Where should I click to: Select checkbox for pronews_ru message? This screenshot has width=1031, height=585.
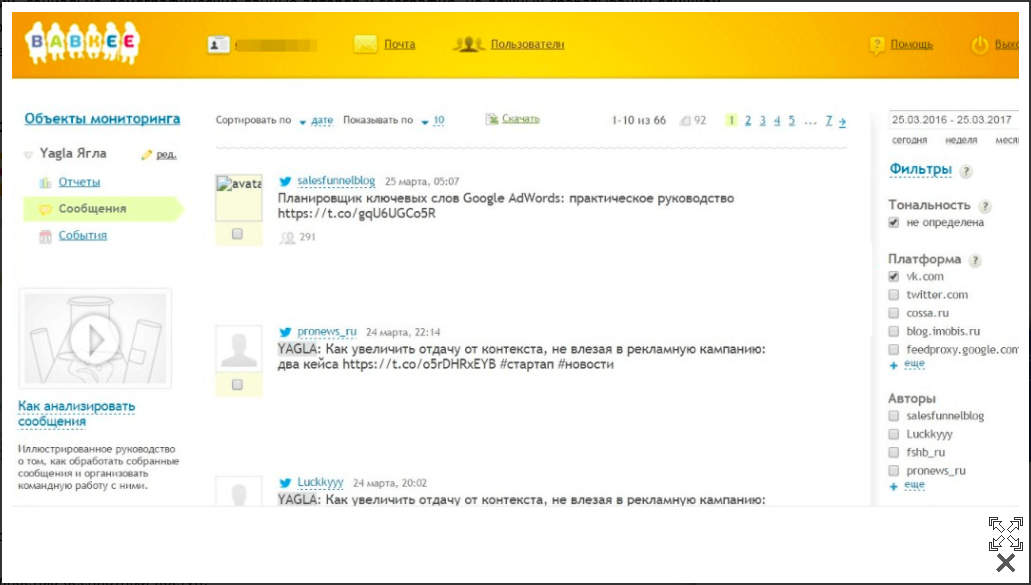tap(237, 384)
